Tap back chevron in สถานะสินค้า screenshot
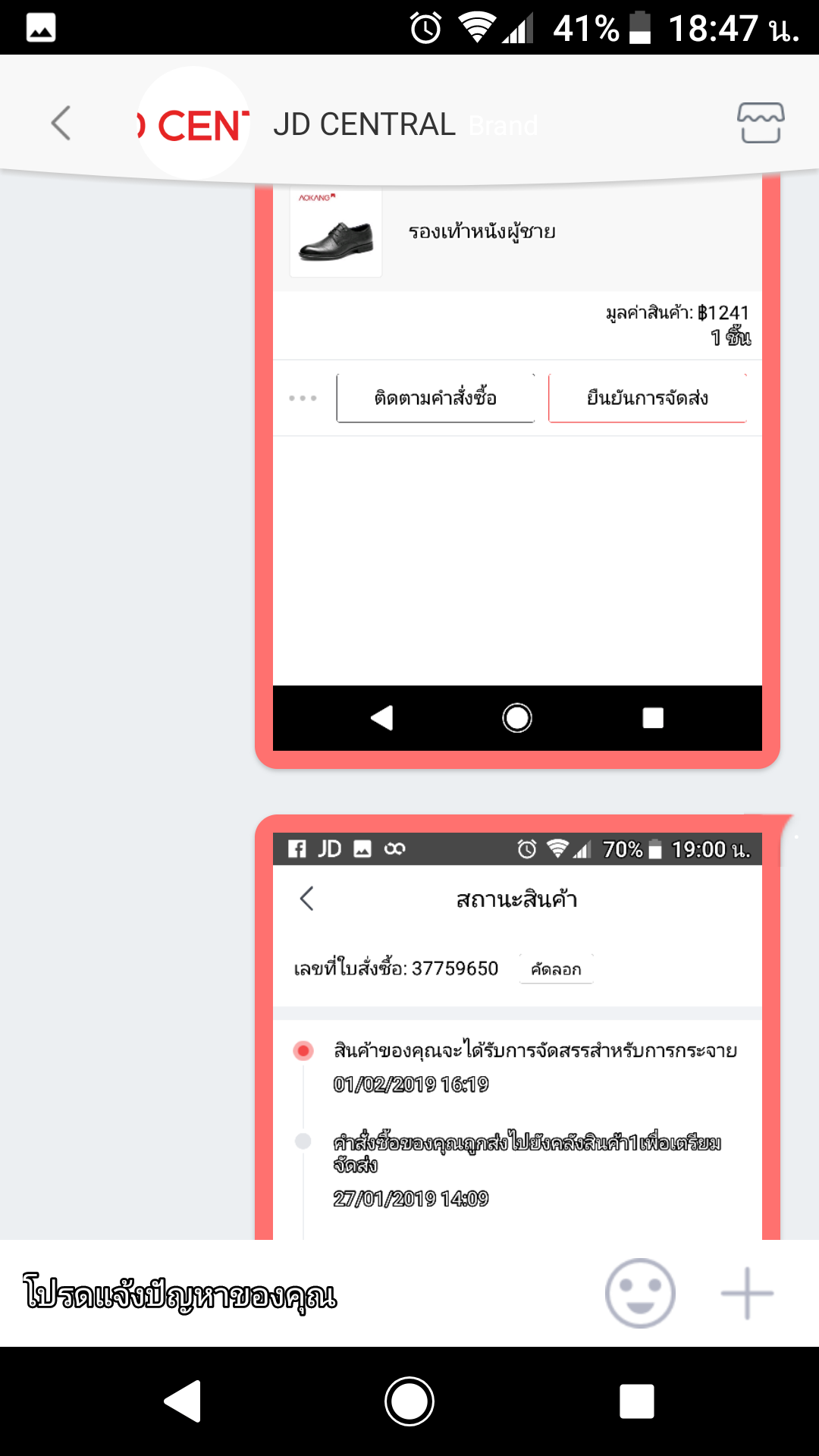This screenshot has width=819, height=1456. pyautogui.click(x=306, y=899)
